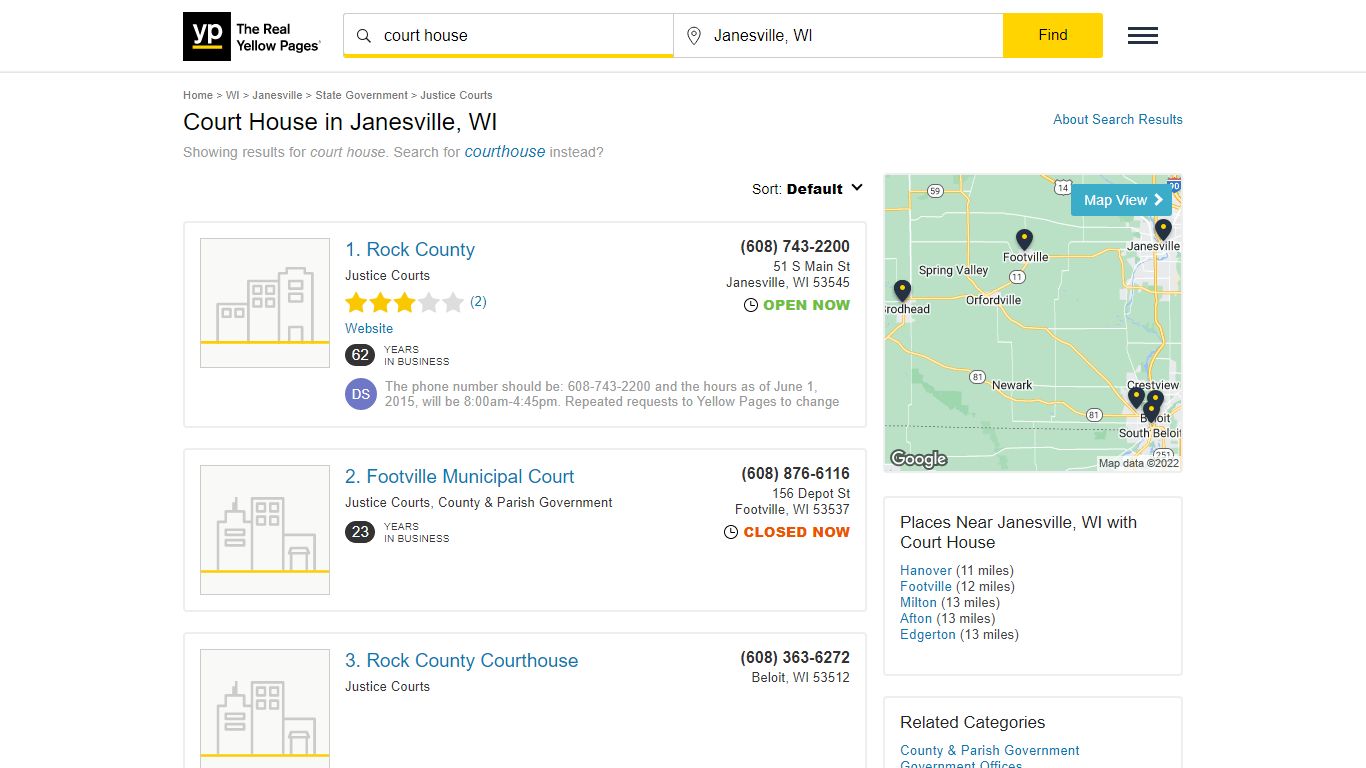The image size is (1366, 768).
Task: Open the (2) reviews link
Action: tap(478, 301)
